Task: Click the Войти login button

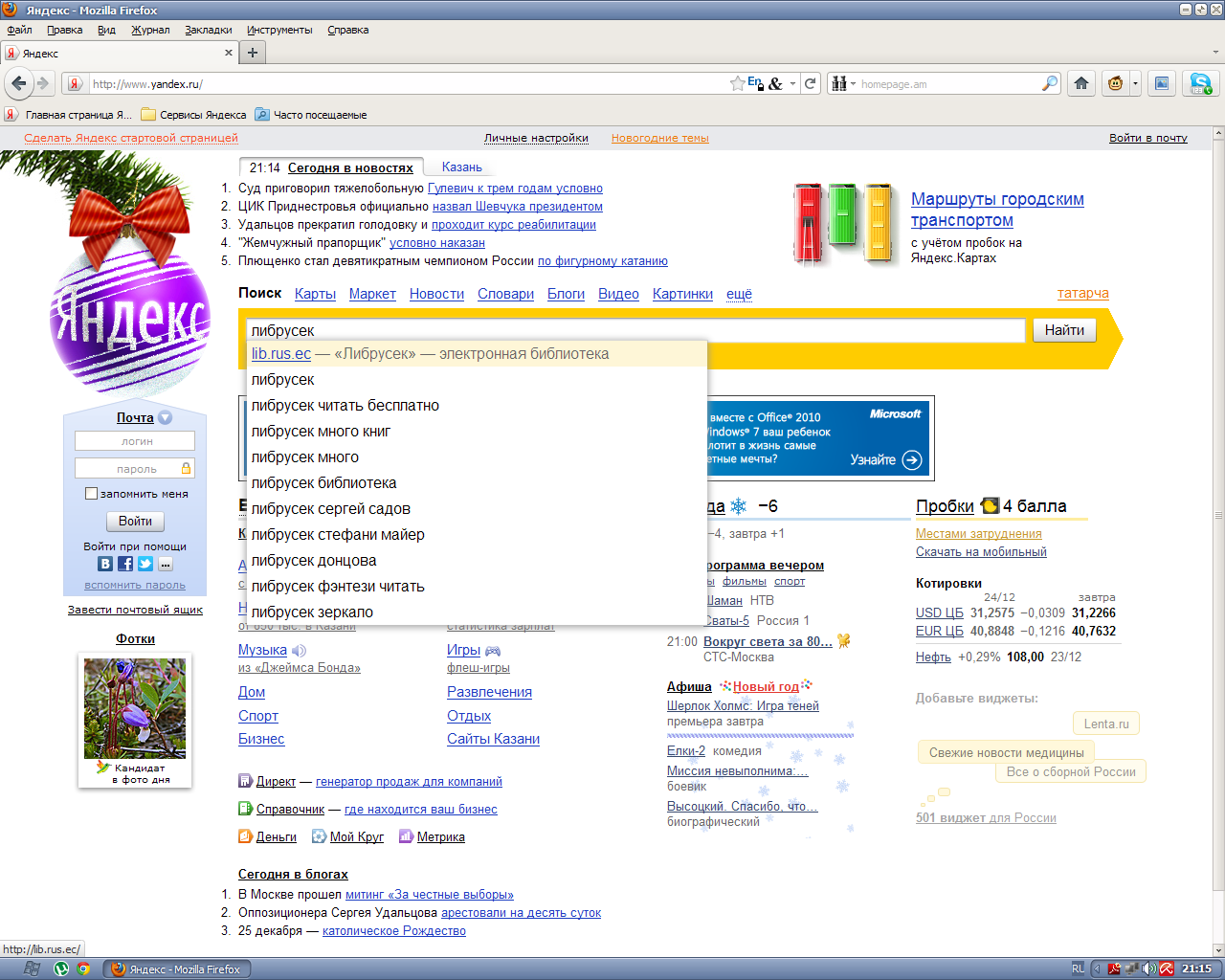Action: click(135, 521)
